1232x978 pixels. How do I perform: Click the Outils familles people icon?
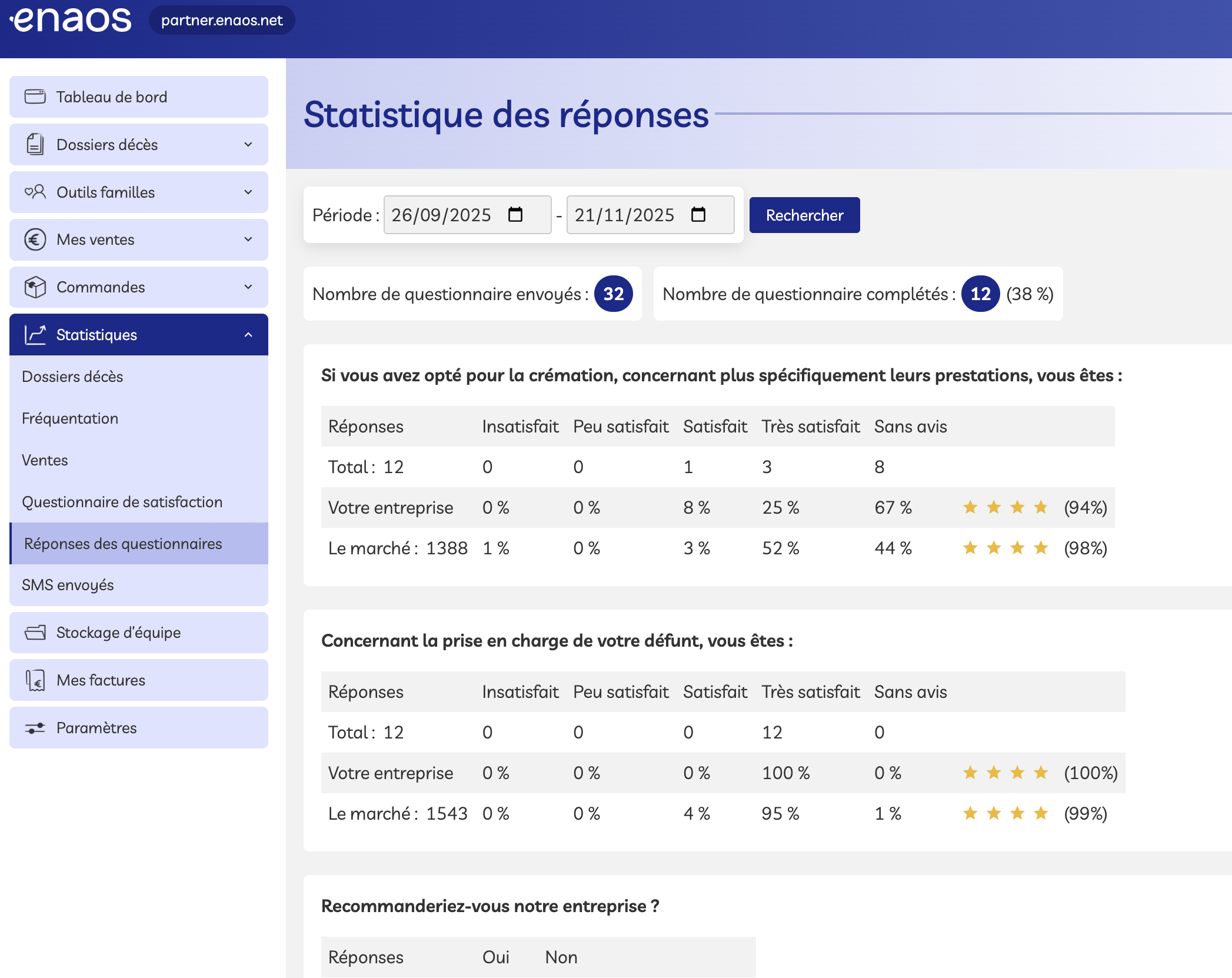point(35,192)
